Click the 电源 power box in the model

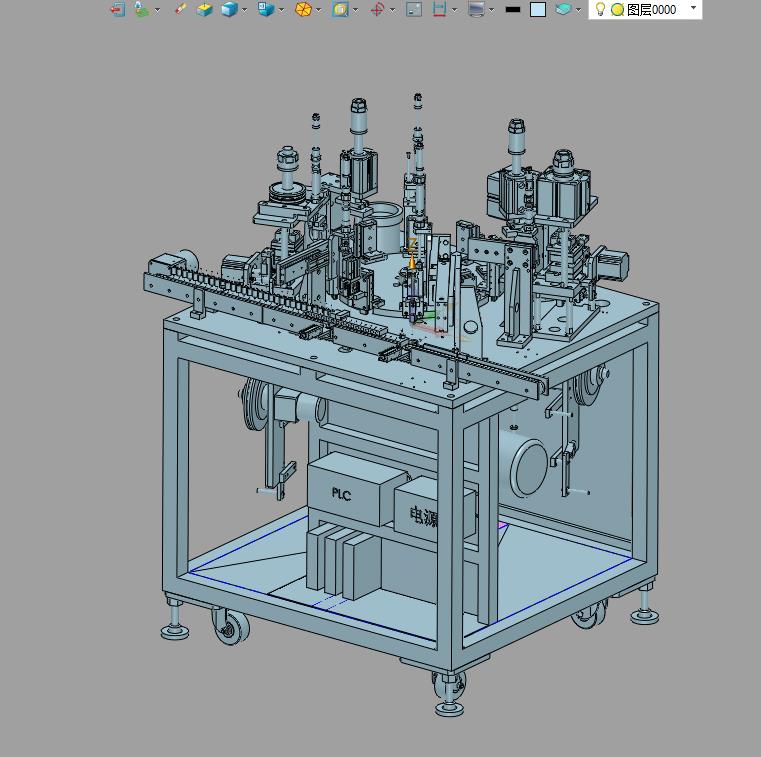pos(422,514)
